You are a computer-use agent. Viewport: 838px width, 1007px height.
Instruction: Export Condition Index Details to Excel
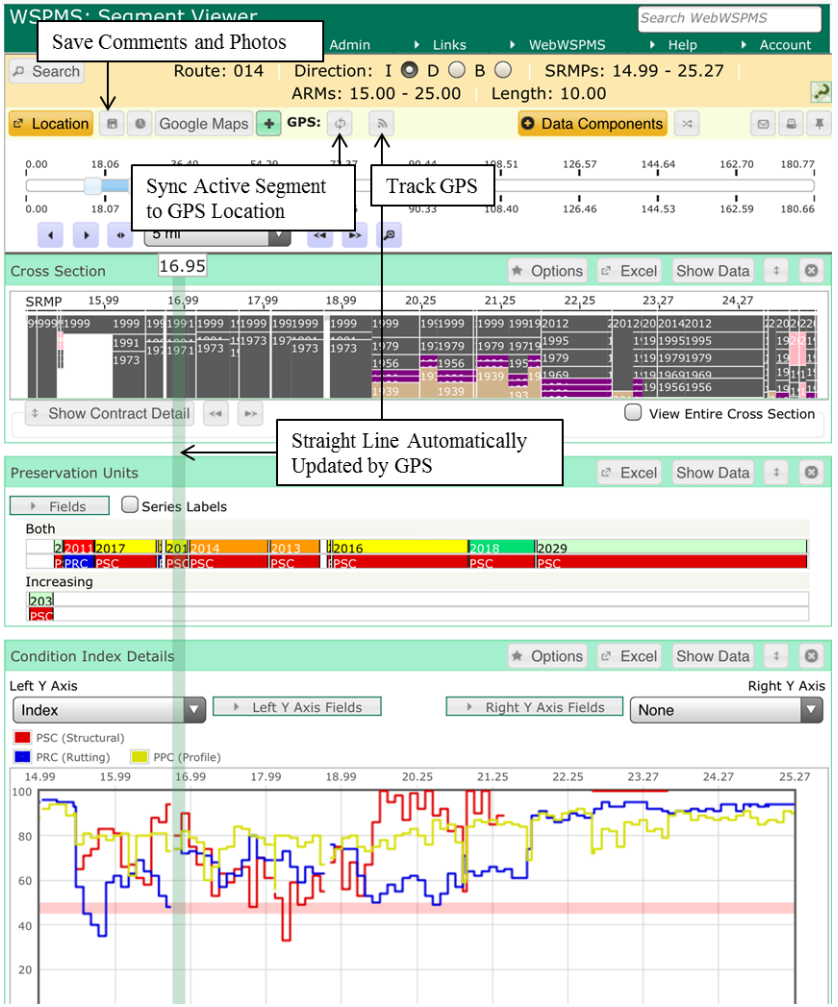tap(629, 656)
